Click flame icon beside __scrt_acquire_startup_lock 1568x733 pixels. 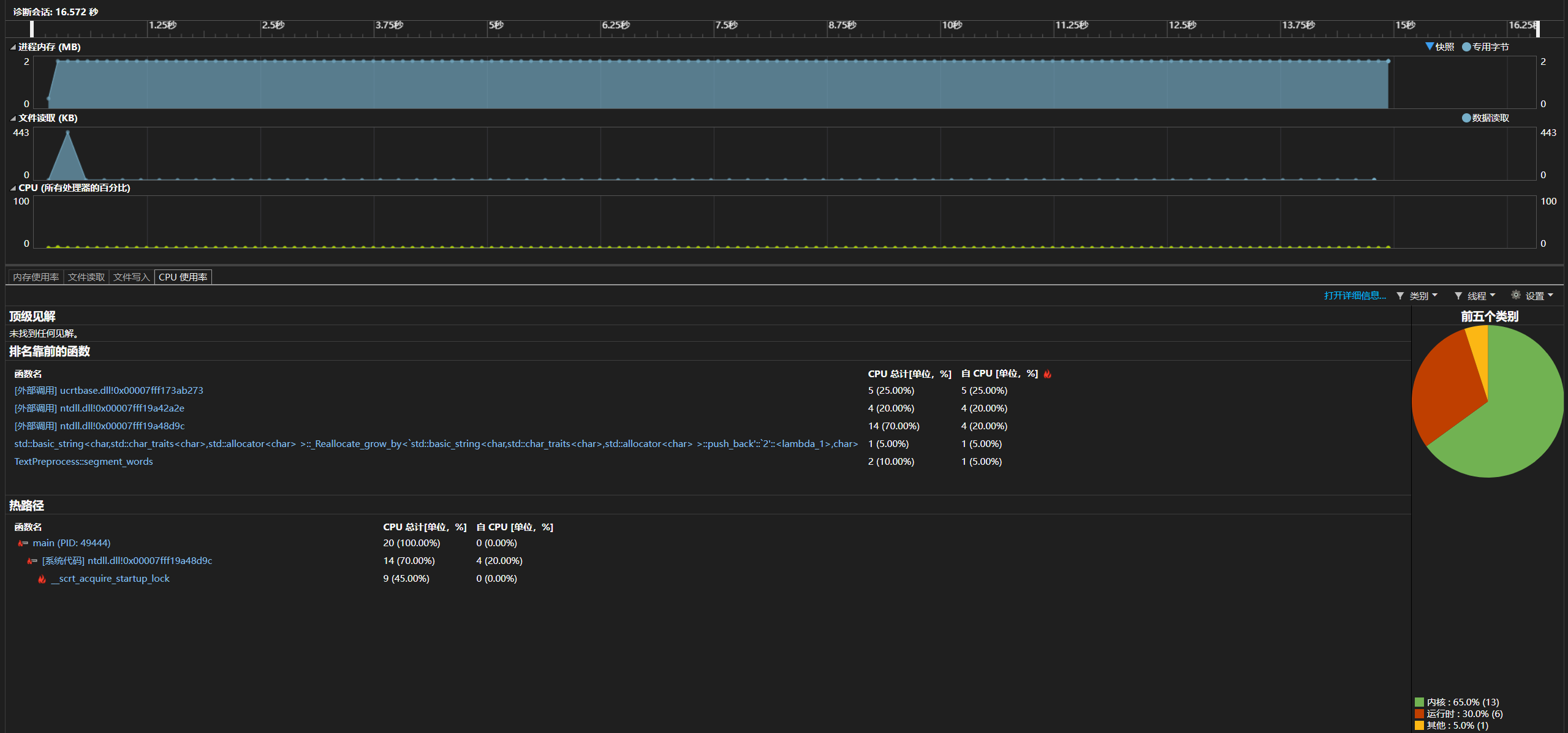(42, 579)
